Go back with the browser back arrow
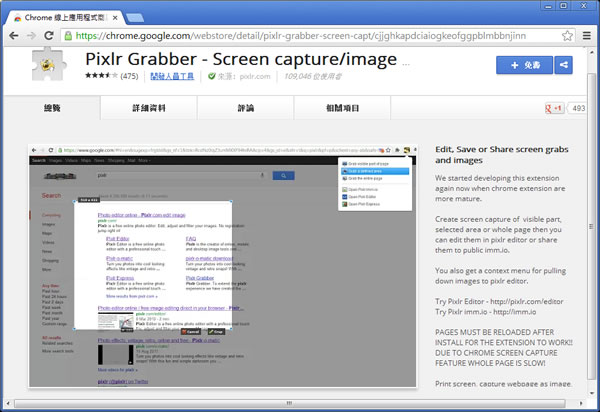Screen dimensions: 600x412 [13, 36]
